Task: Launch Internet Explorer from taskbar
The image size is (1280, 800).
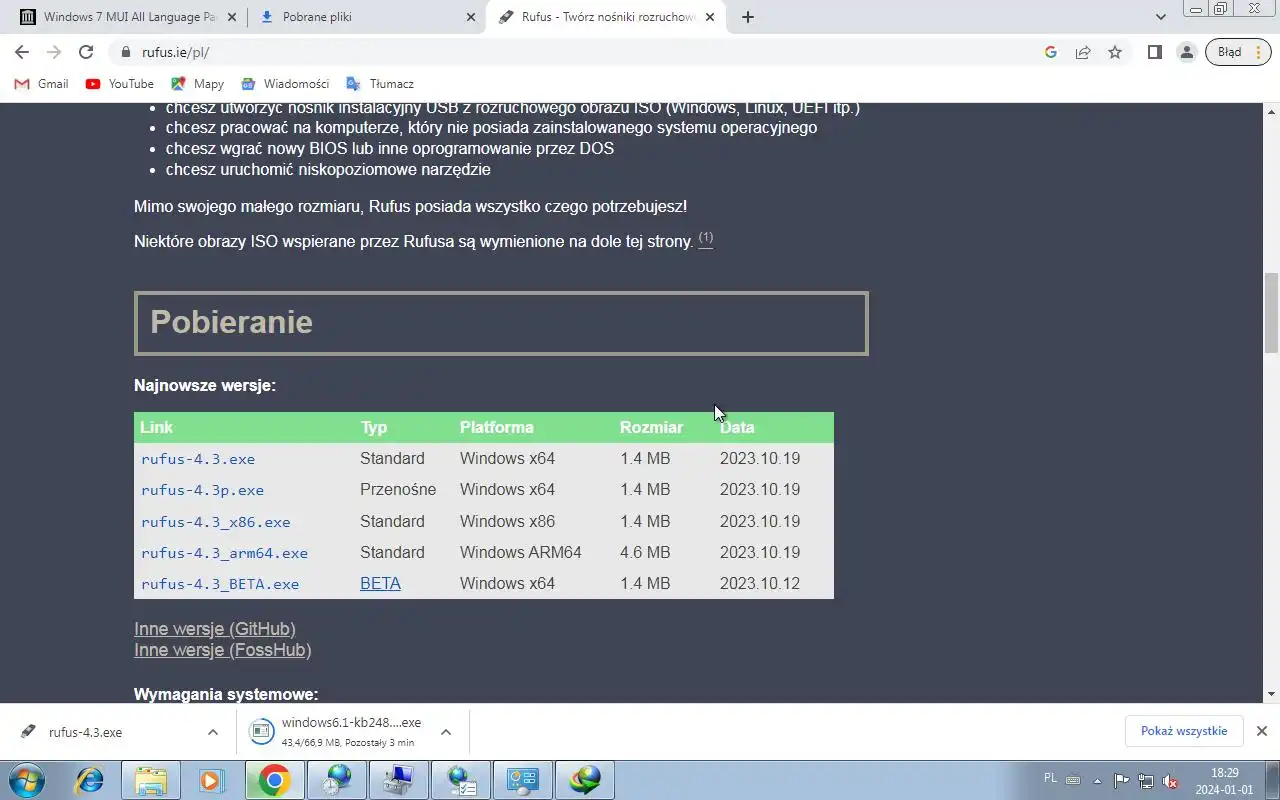Action: (90, 779)
